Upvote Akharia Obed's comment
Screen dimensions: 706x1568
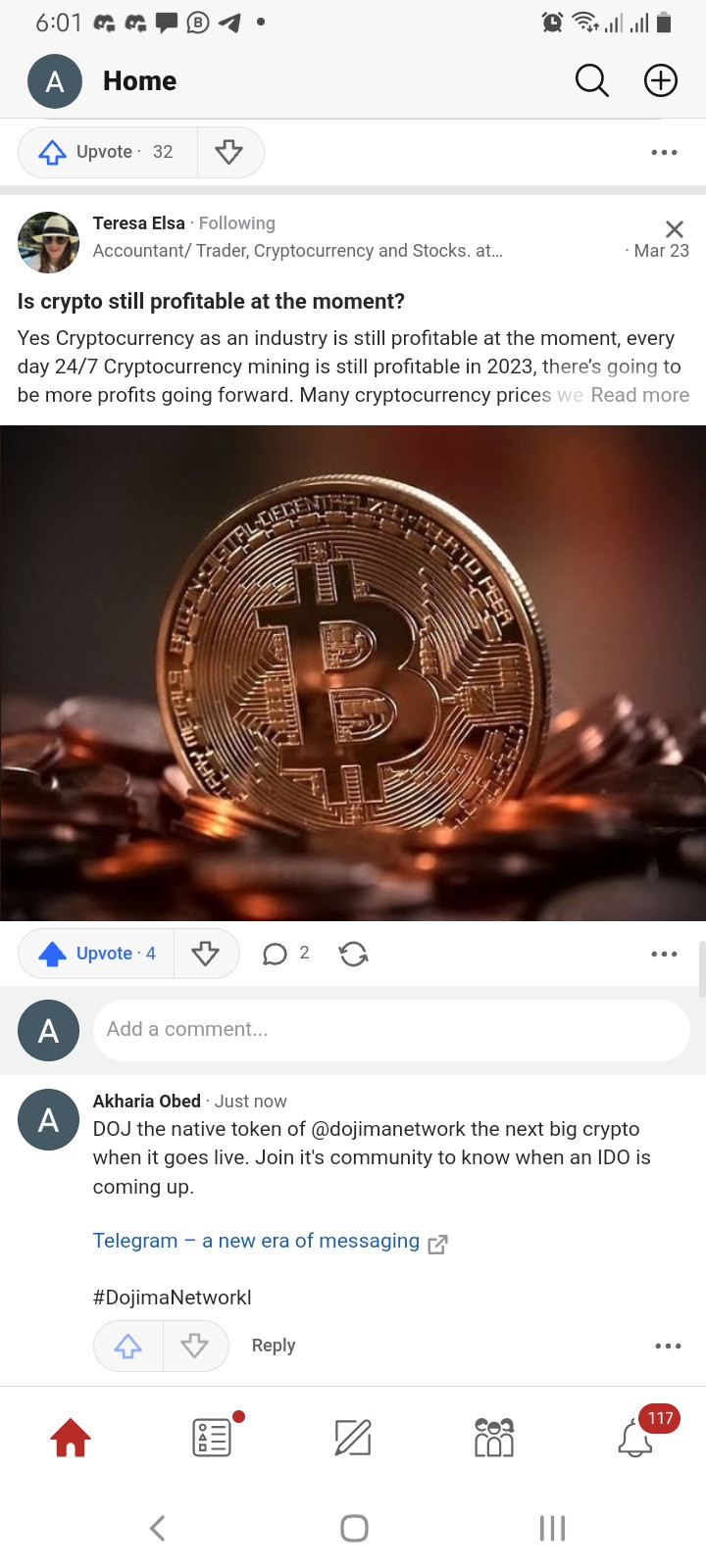click(x=127, y=1346)
